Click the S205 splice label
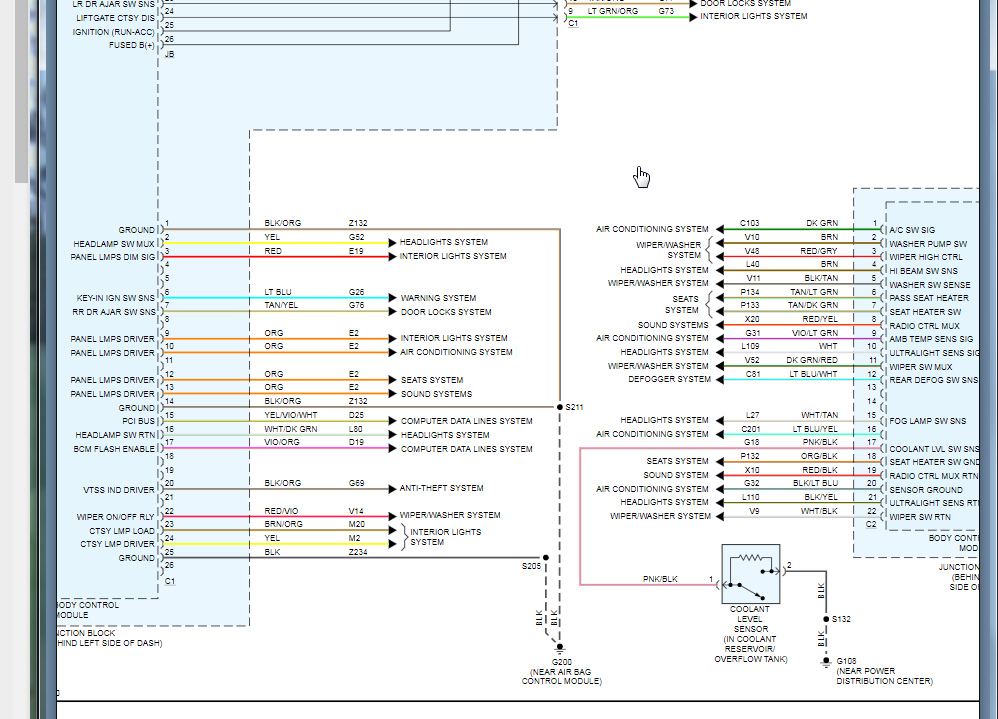 click(531, 566)
